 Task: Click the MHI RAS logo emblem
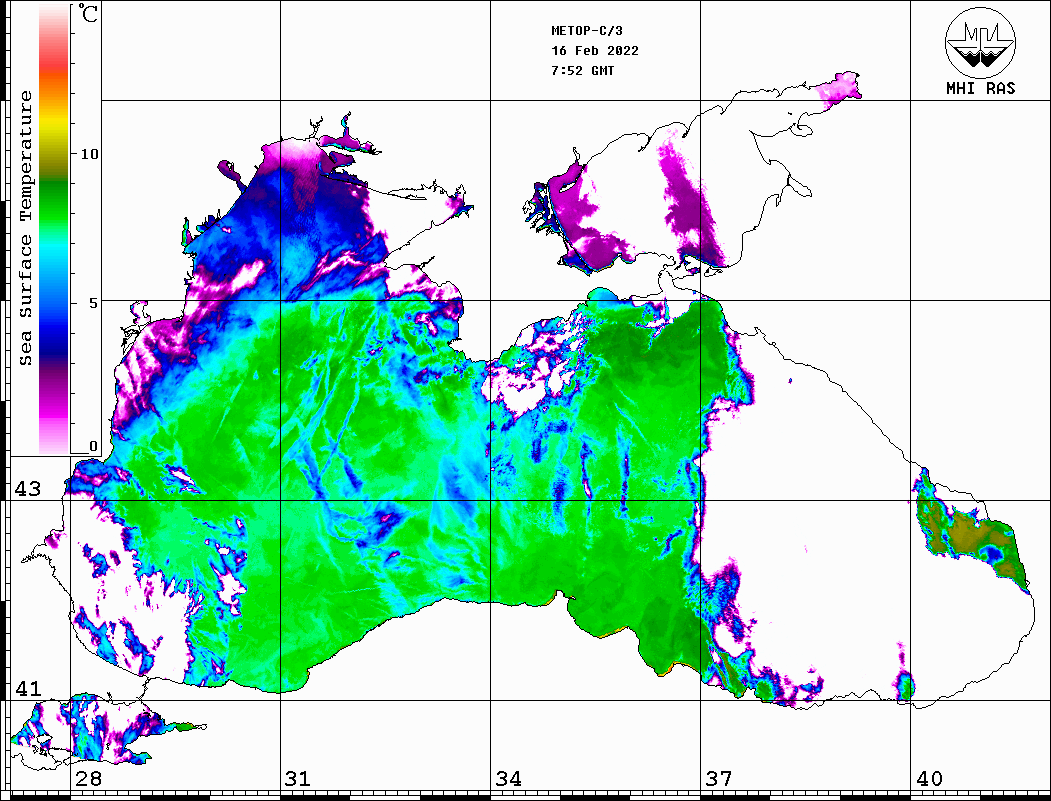click(x=981, y=42)
